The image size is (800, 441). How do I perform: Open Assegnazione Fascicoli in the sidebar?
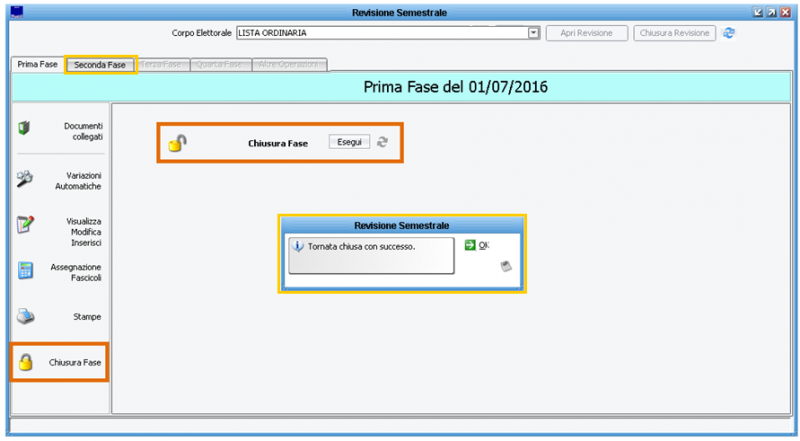click(x=76, y=272)
